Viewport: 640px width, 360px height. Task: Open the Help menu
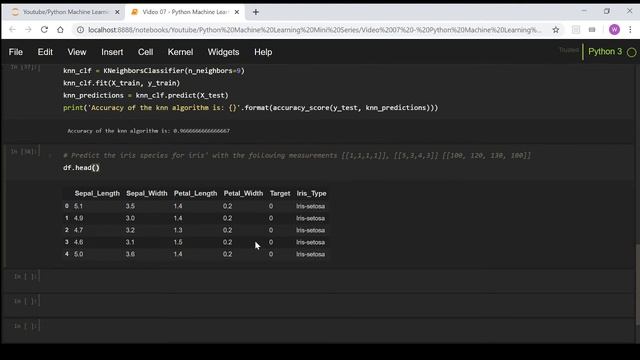click(x=263, y=52)
